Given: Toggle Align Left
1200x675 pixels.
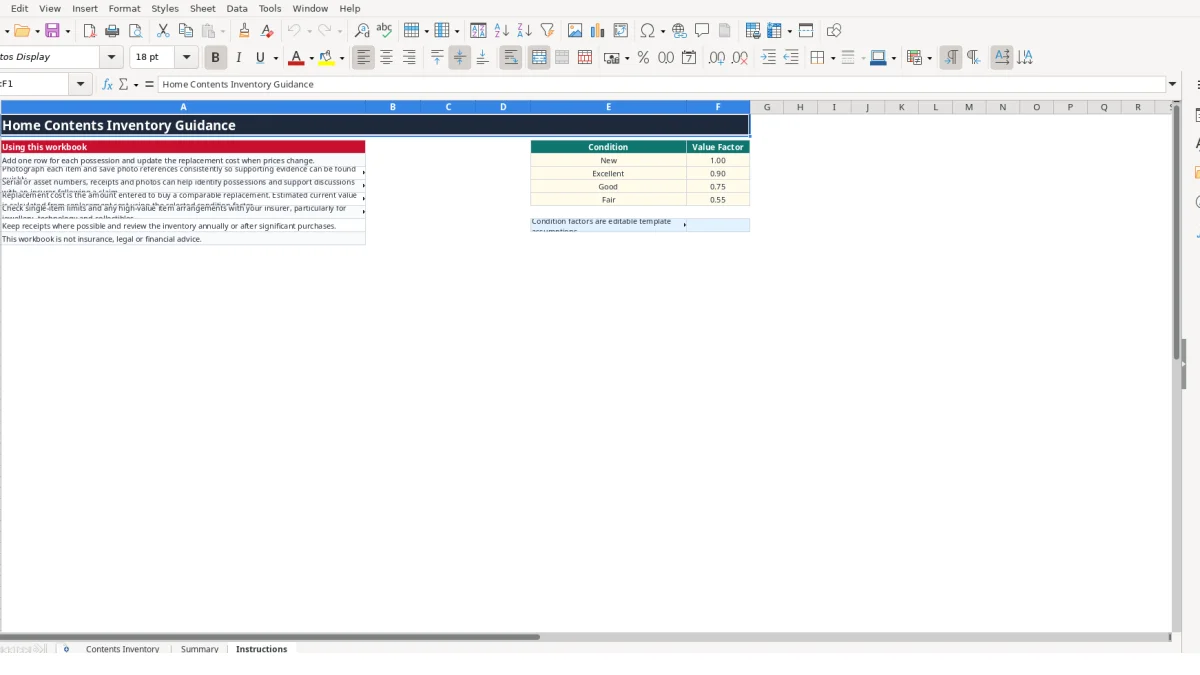Looking at the screenshot, I should coord(363,58).
